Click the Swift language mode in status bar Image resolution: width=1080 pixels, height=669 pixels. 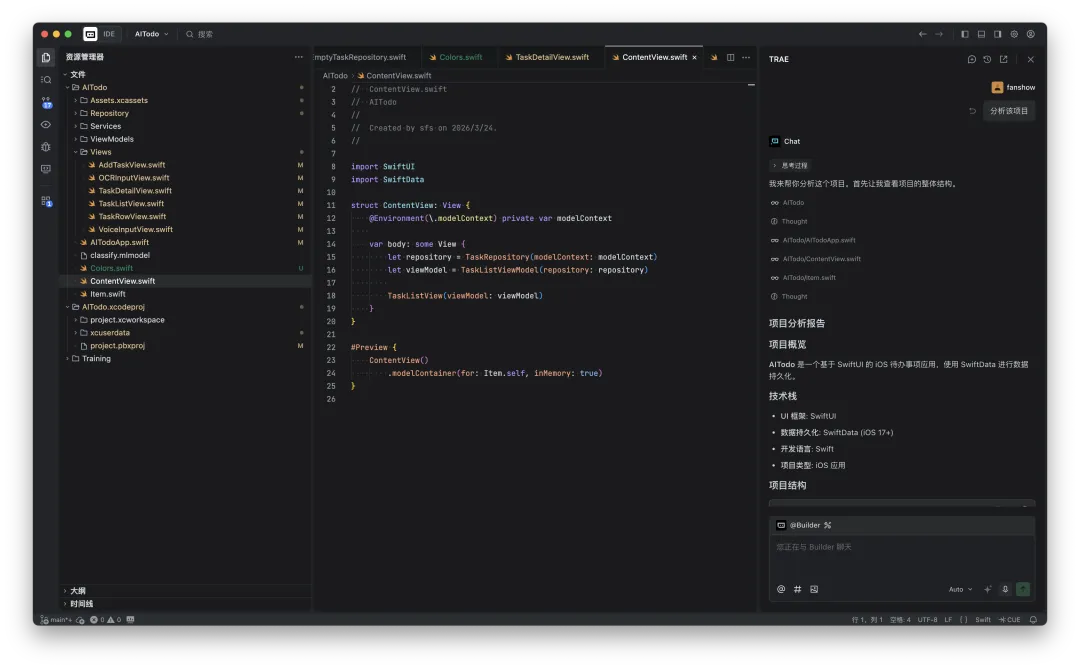pyautogui.click(x=983, y=619)
